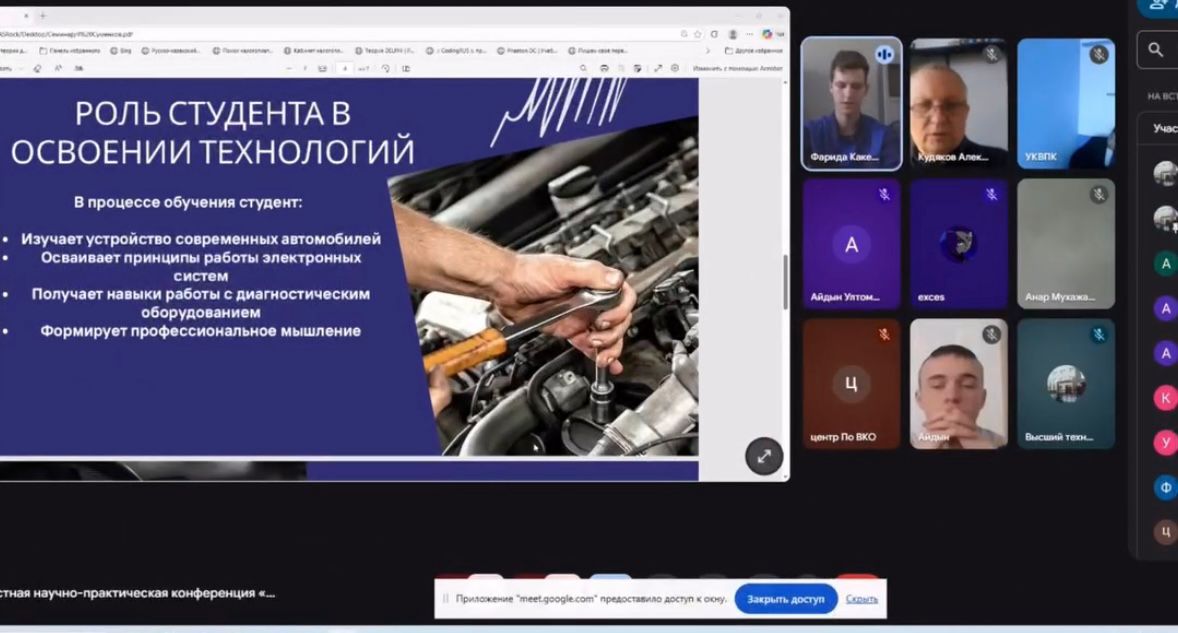Screen dimensions: 1178x633
Task: Click the Скрыть link in sharing bar
Action: (x=861, y=599)
